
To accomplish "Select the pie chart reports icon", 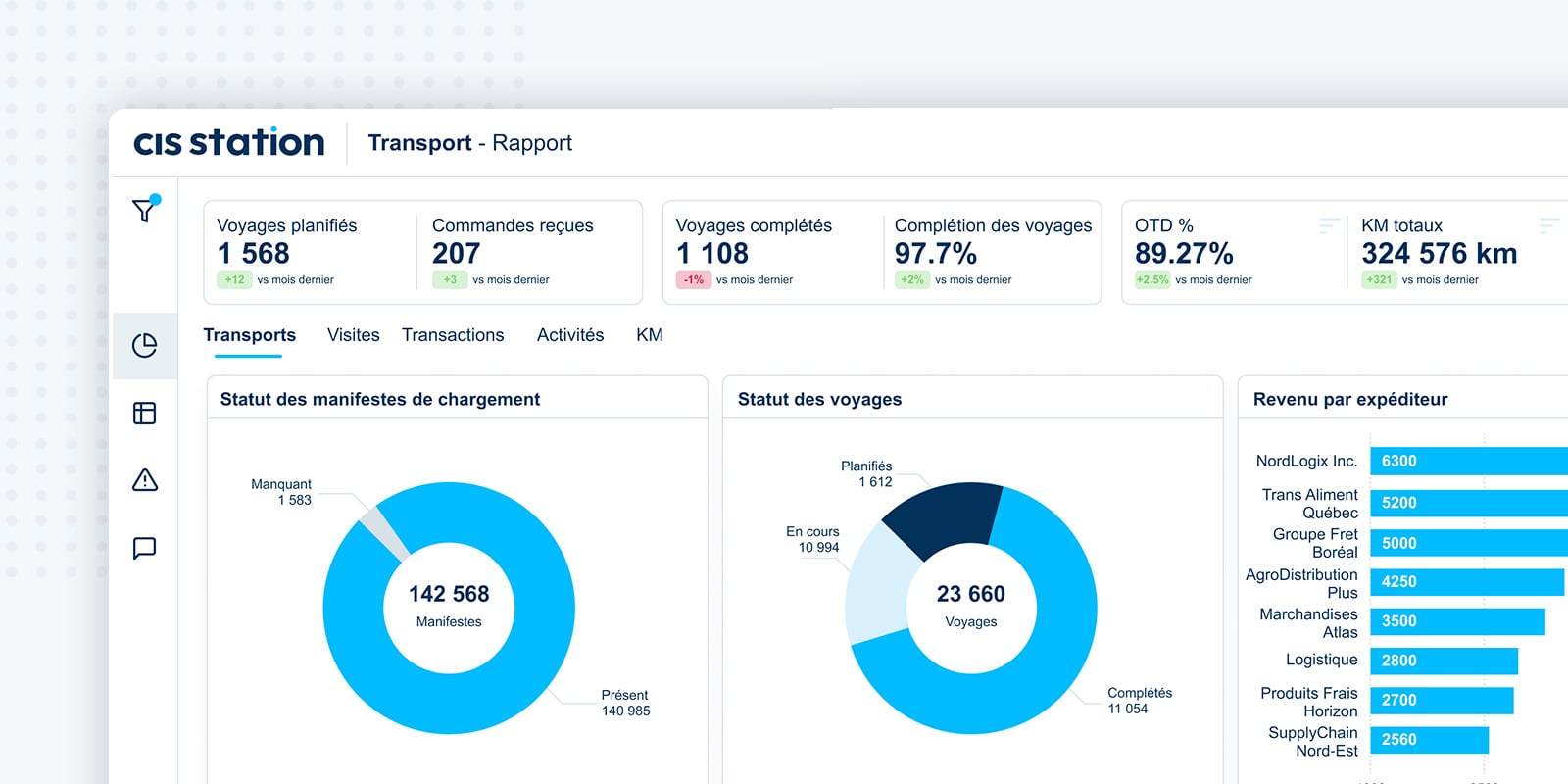I will pos(145,345).
